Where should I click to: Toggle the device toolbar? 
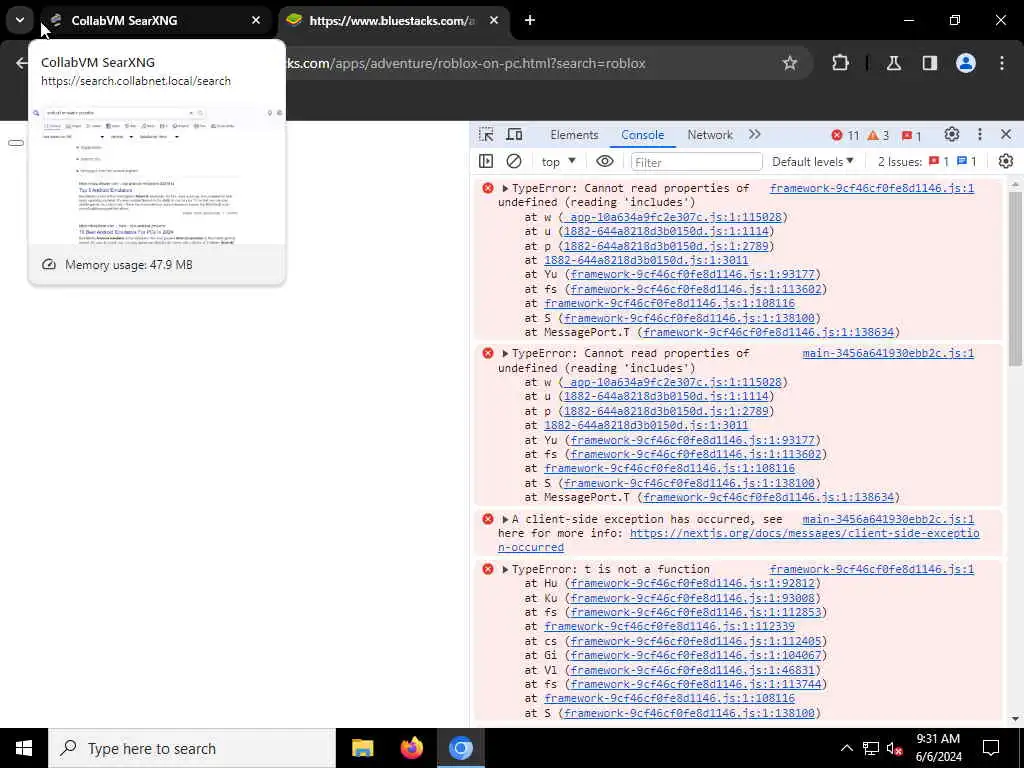point(515,135)
